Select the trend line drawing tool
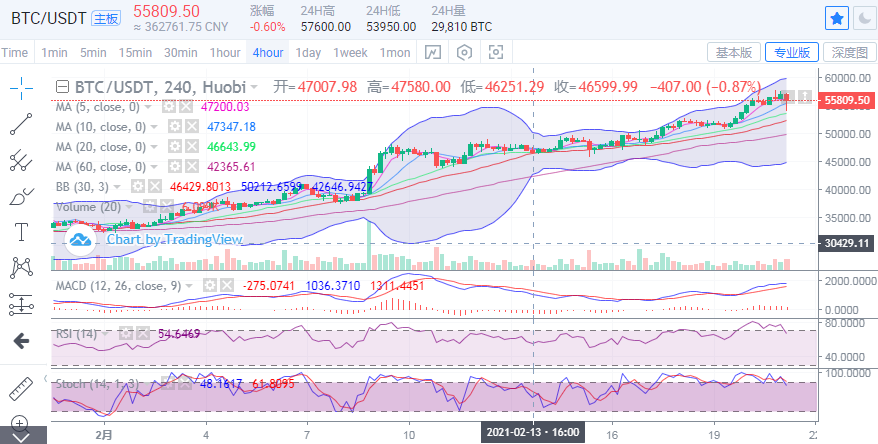The width and height of the screenshot is (878, 444). tap(21, 124)
